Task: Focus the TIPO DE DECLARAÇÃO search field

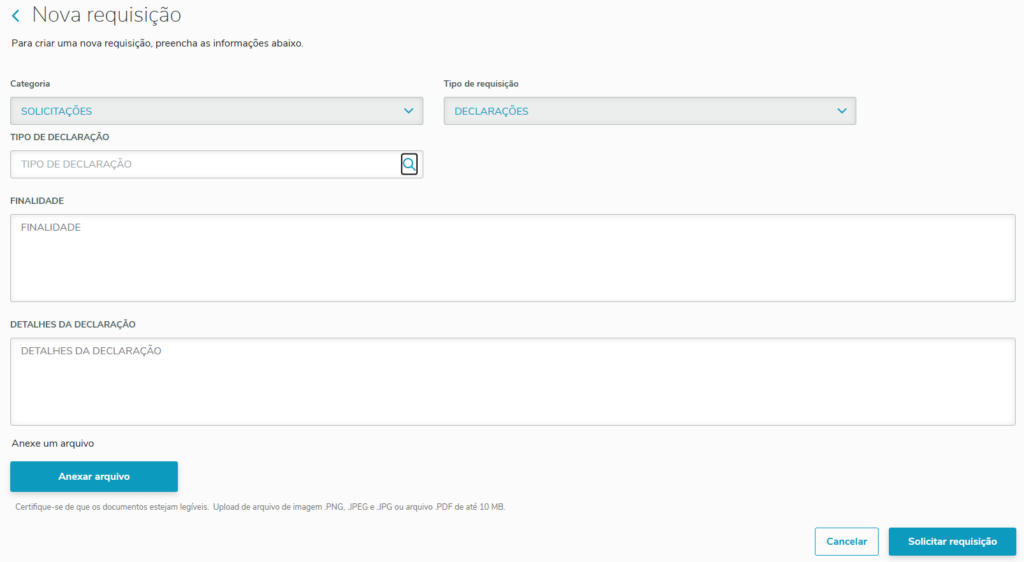Action: [200, 164]
